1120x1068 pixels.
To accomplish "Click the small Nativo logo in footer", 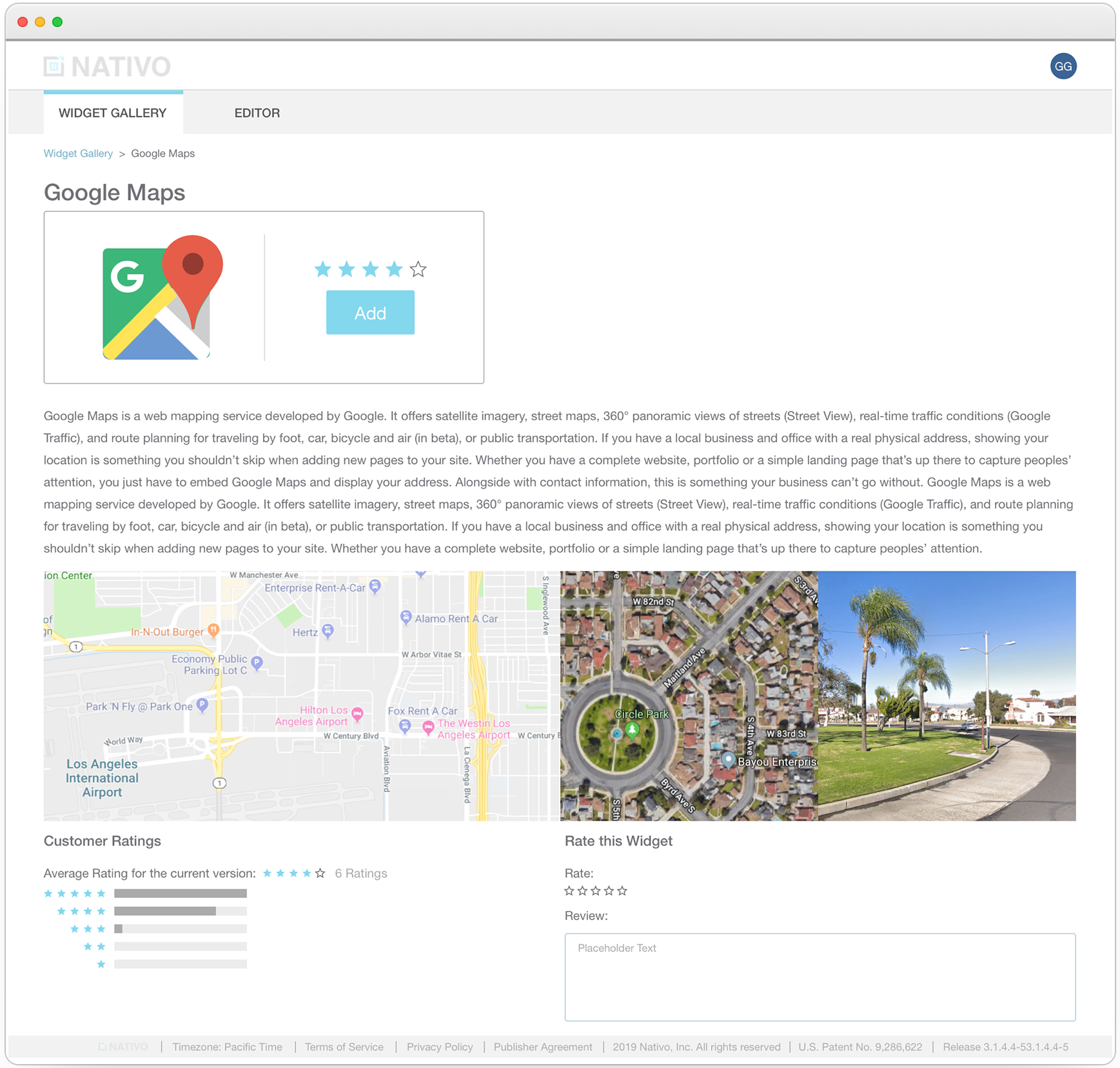I will click(x=123, y=1047).
